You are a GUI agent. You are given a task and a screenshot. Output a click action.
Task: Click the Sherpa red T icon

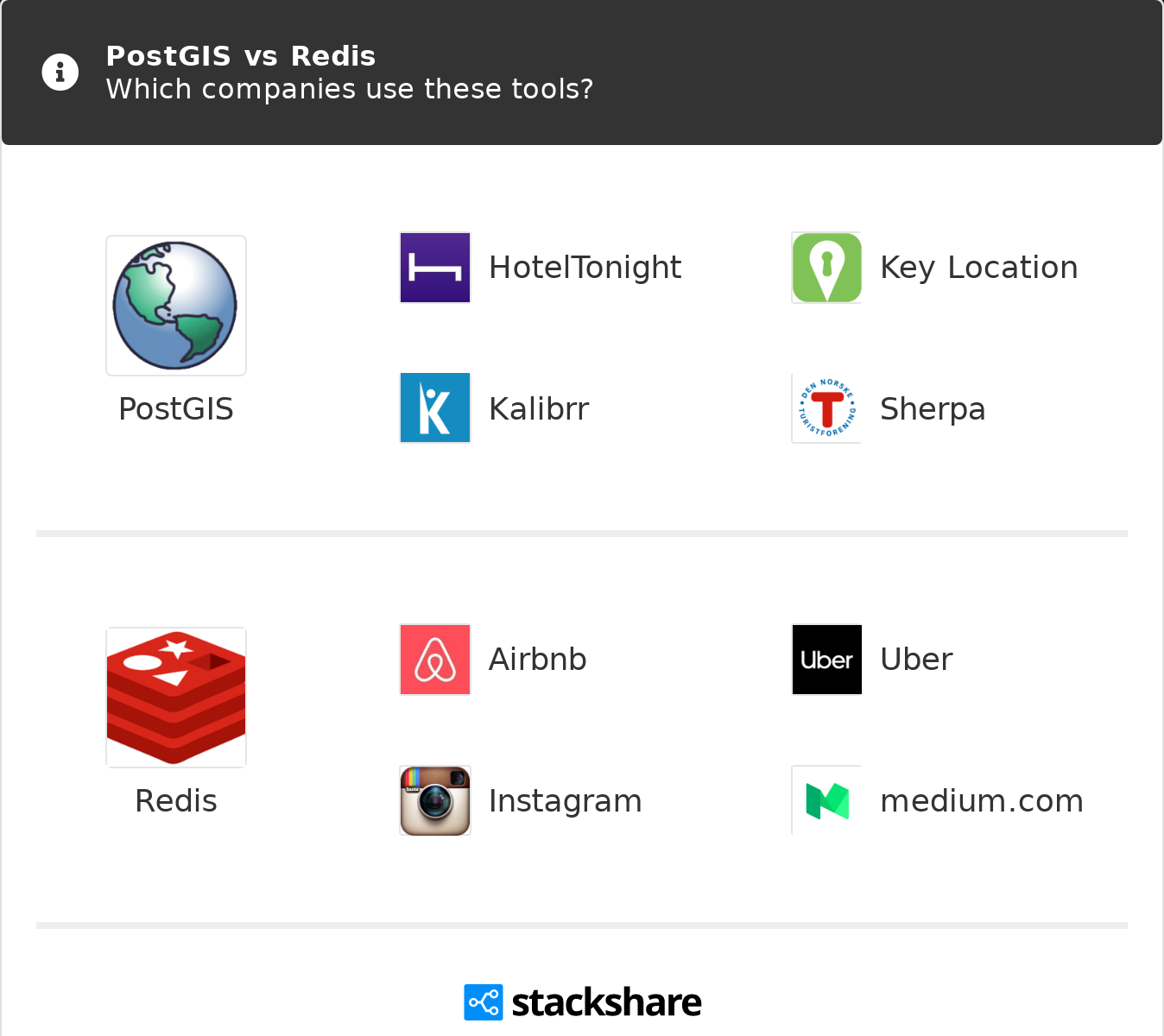click(x=826, y=408)
